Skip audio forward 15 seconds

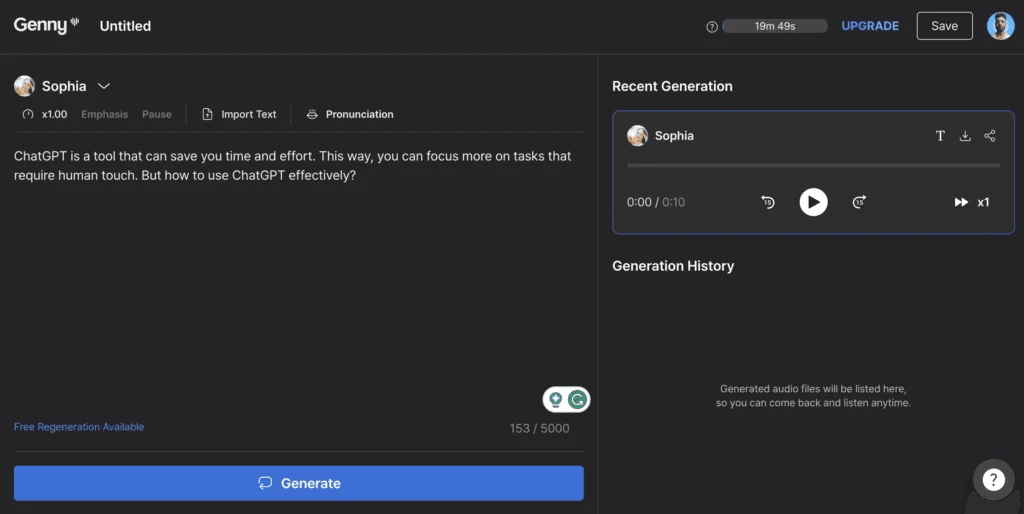pos(859,202)
